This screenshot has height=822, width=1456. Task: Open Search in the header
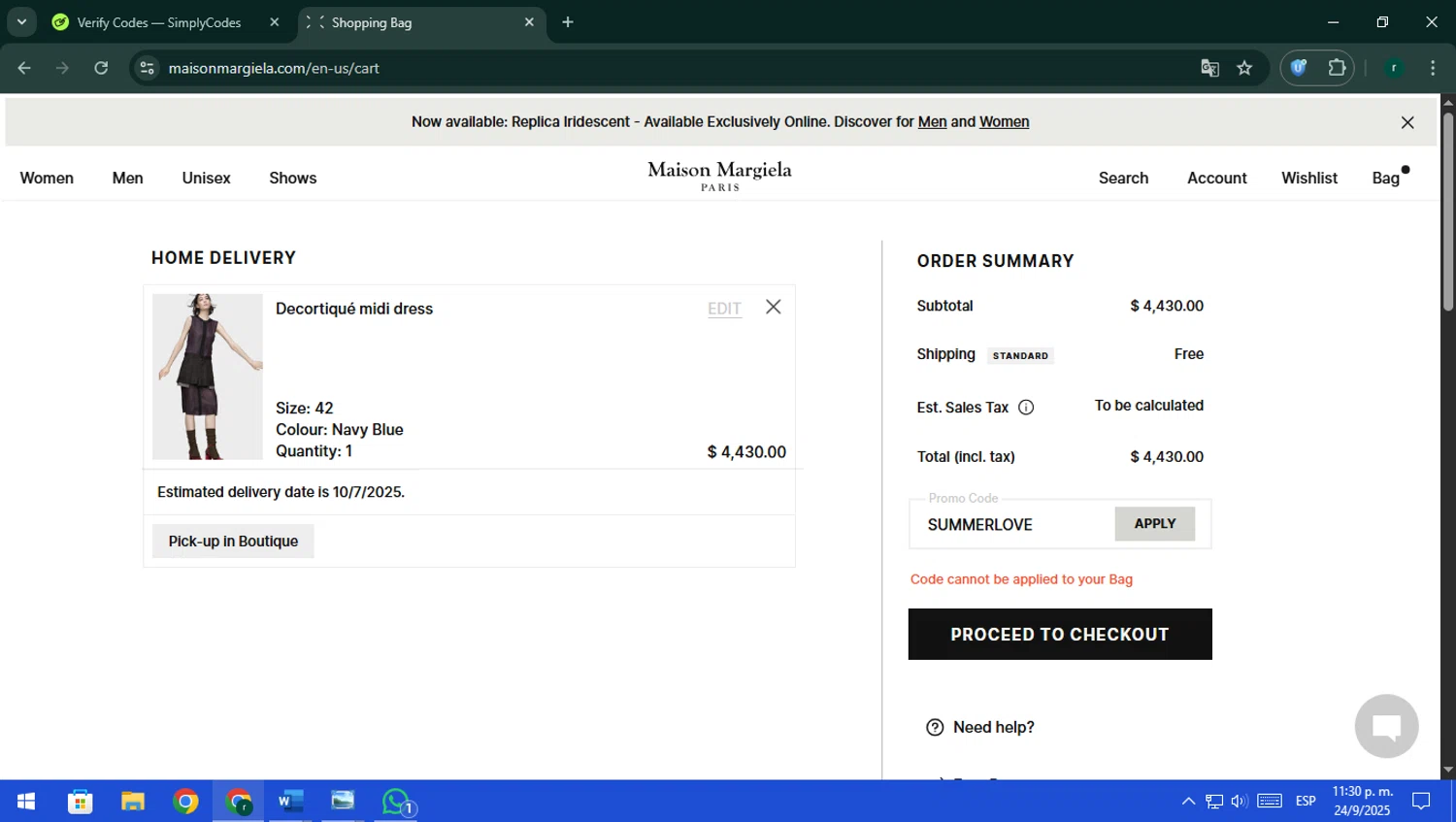tap(1123, 179)
